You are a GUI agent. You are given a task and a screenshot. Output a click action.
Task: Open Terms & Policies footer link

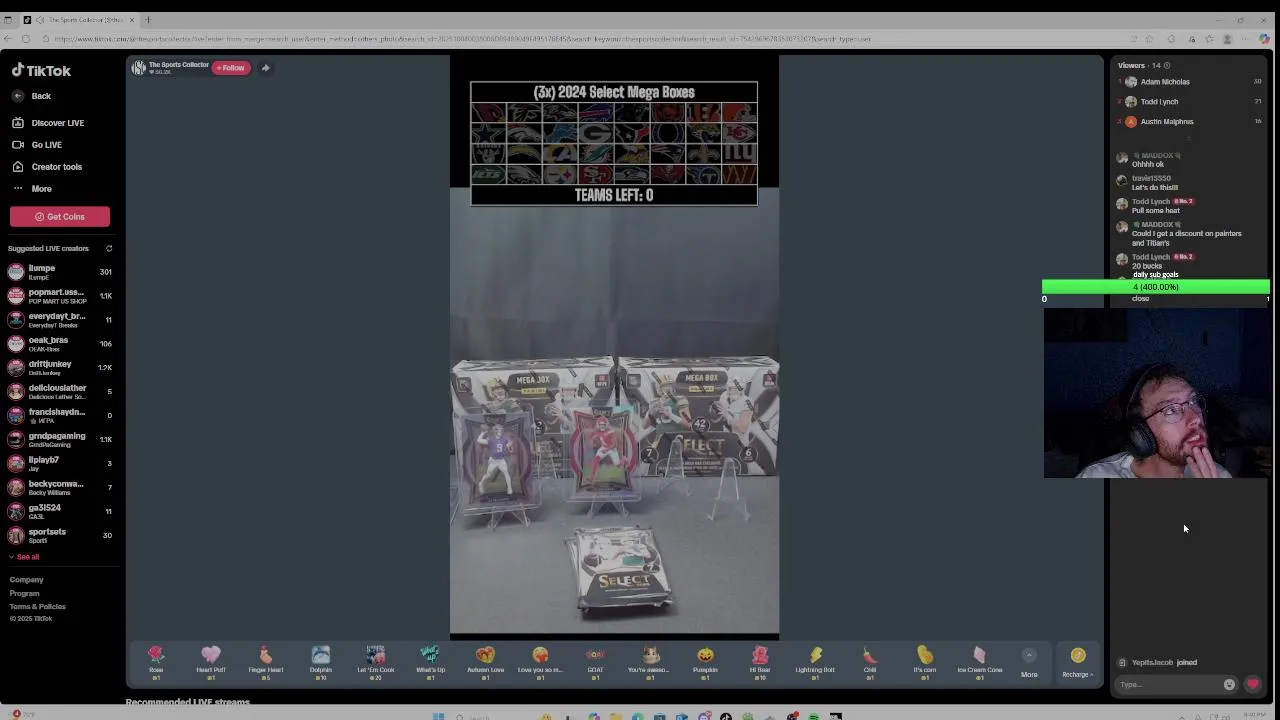tap(38, 607)
